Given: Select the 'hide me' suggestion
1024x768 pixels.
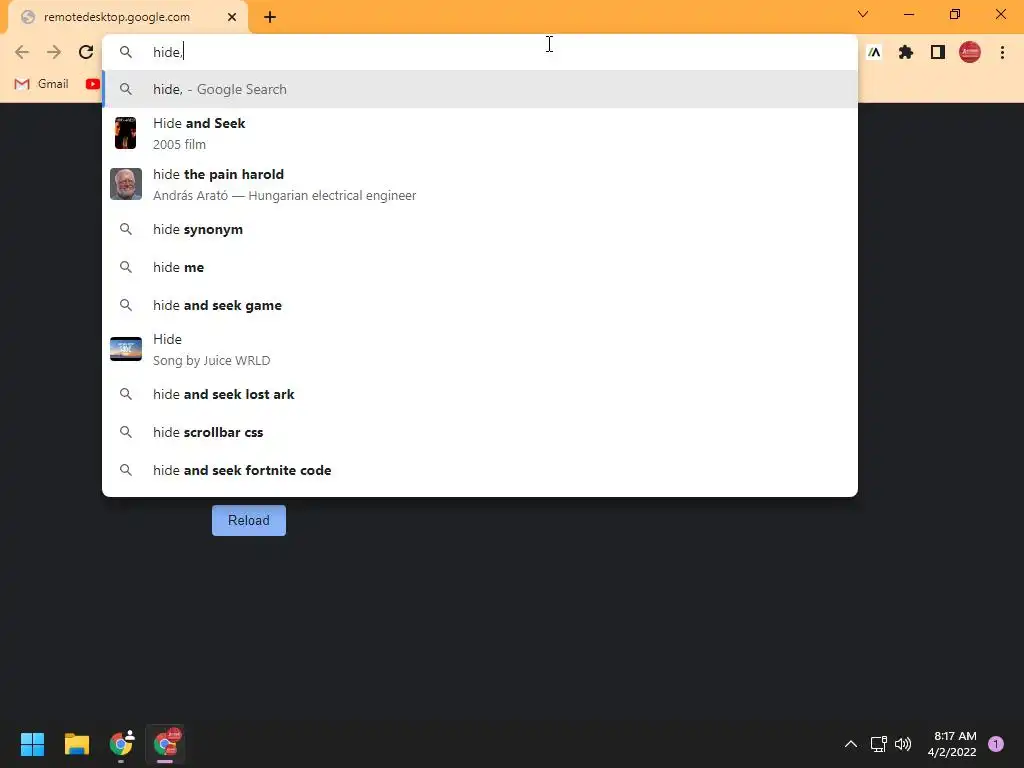Looking at the screenshot, I should tap(480, 267).
